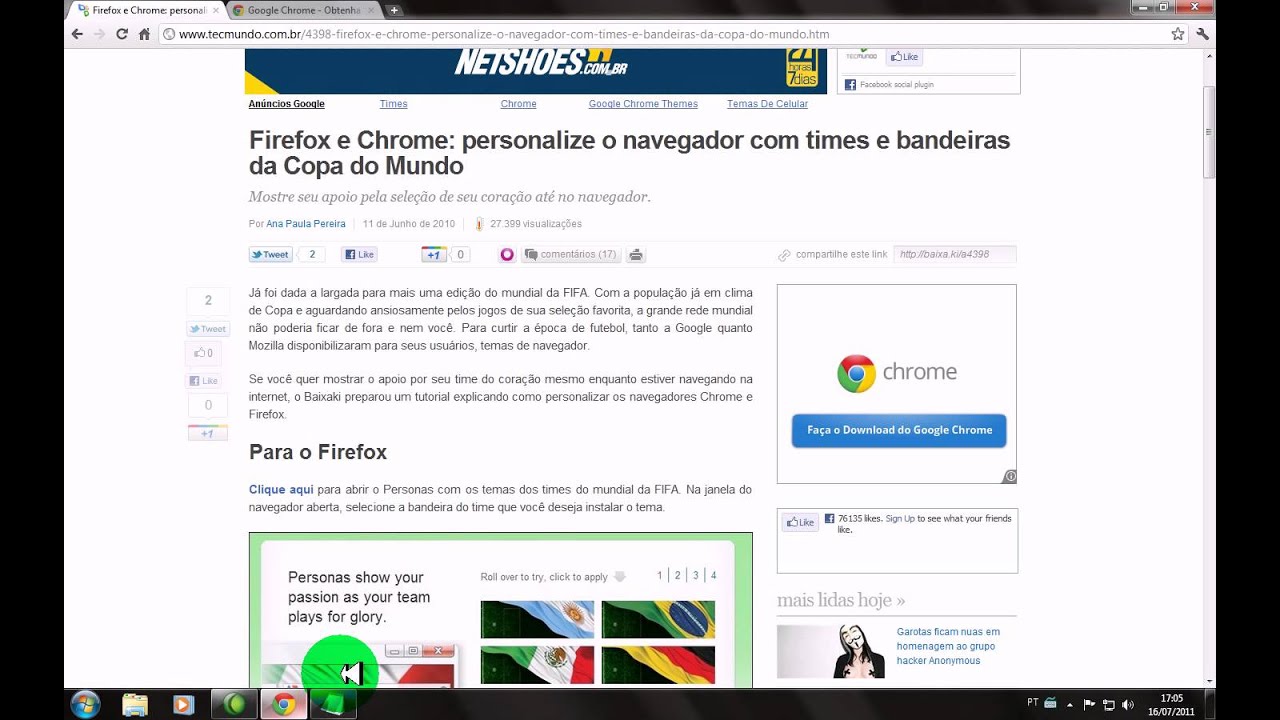This screenshot has height=720, width=1280.
Task: Select Personas page 2
Action: 677,576
